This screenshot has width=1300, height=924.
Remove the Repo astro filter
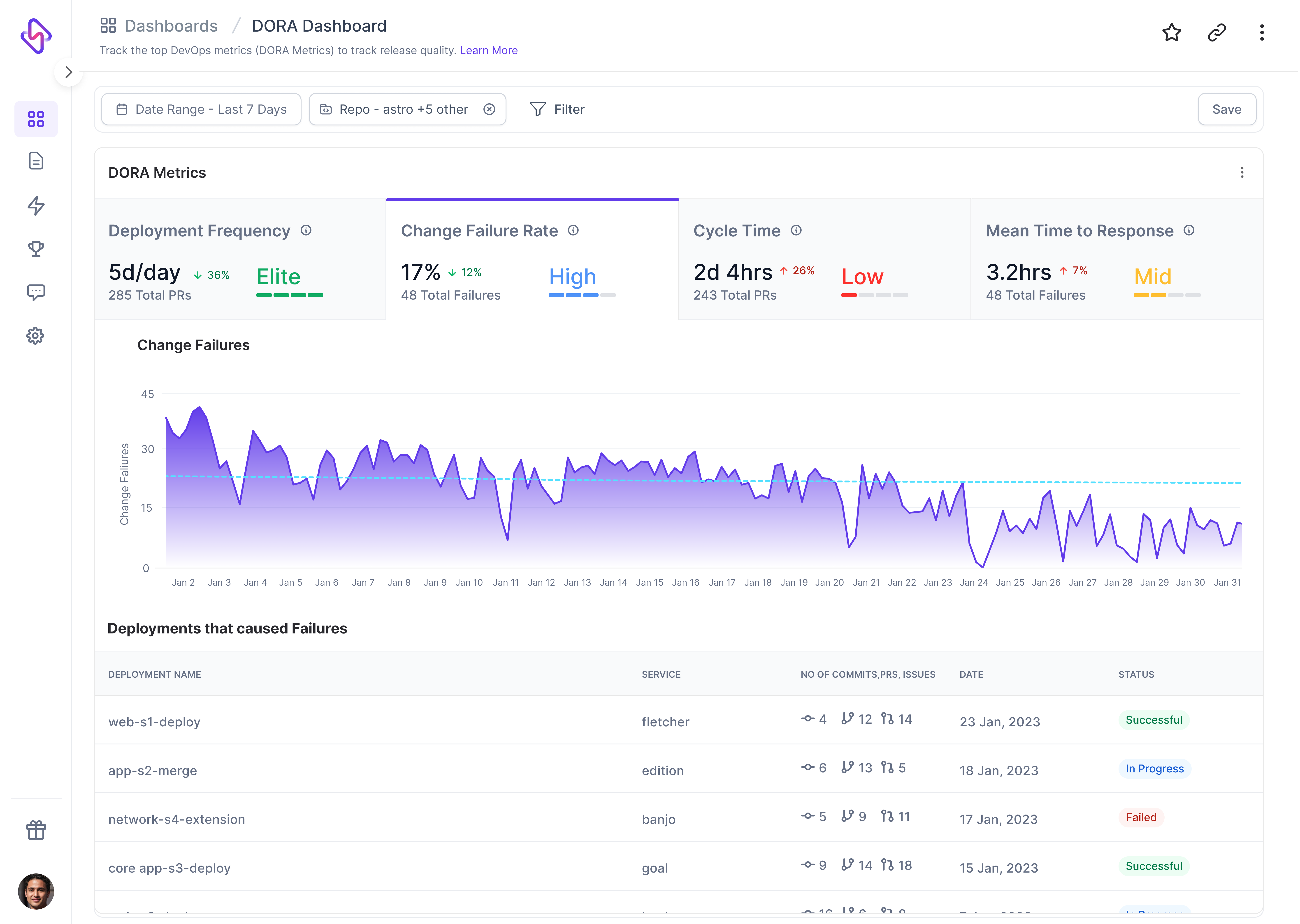[489, 109]
